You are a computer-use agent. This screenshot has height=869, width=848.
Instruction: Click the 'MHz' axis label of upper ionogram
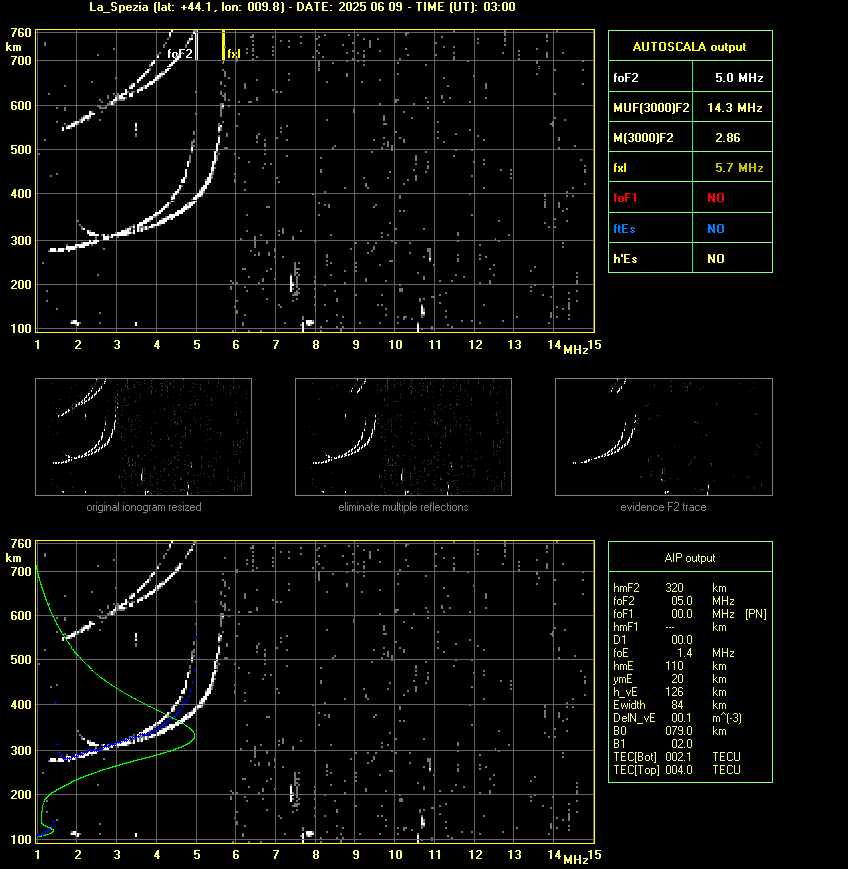(575, 350)
